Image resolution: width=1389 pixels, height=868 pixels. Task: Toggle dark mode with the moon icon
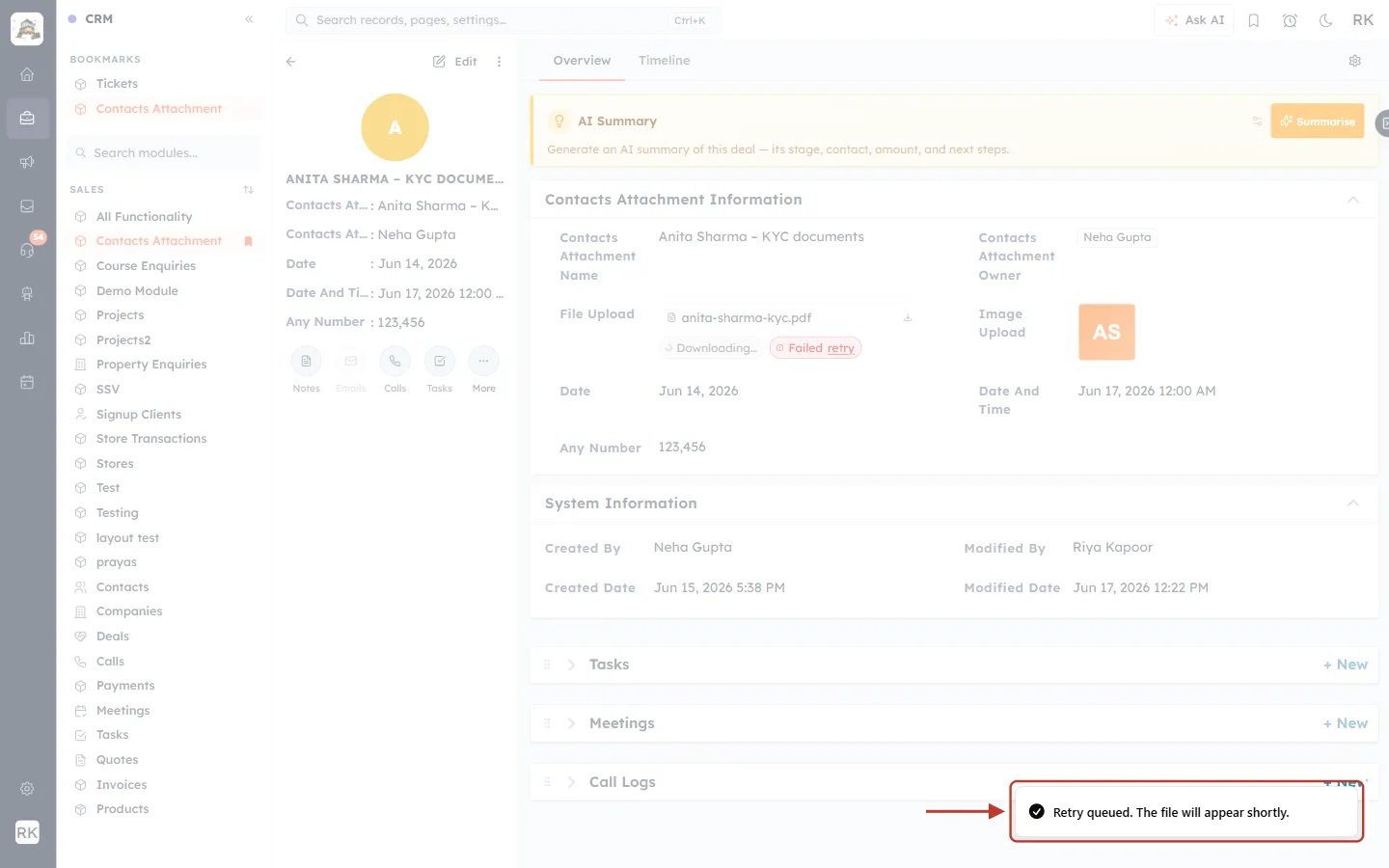pyautogui.click(x=1326, y=20)
